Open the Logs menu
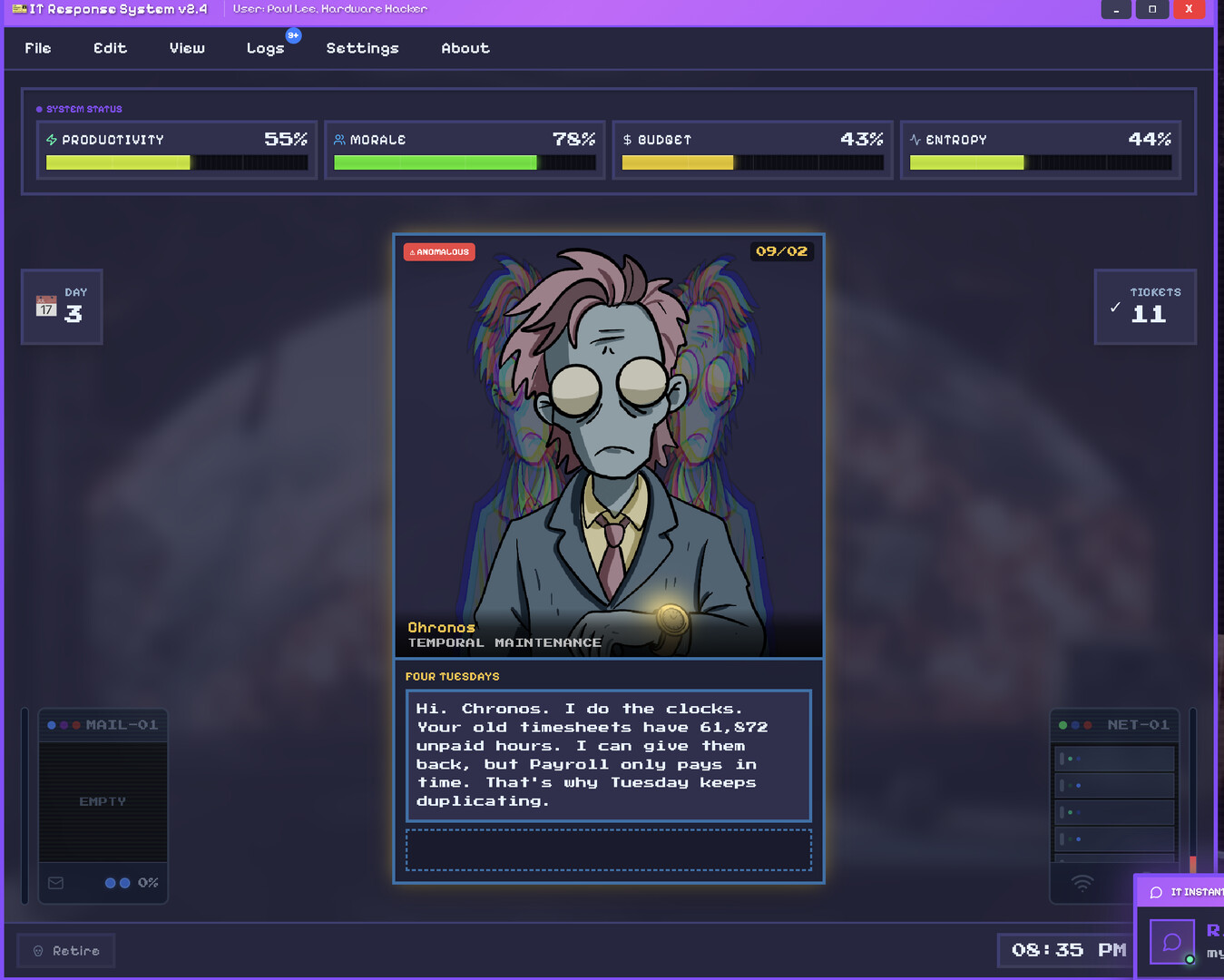Image resolution: width=1224 pixels, height=980 pixels. [266, 48]
